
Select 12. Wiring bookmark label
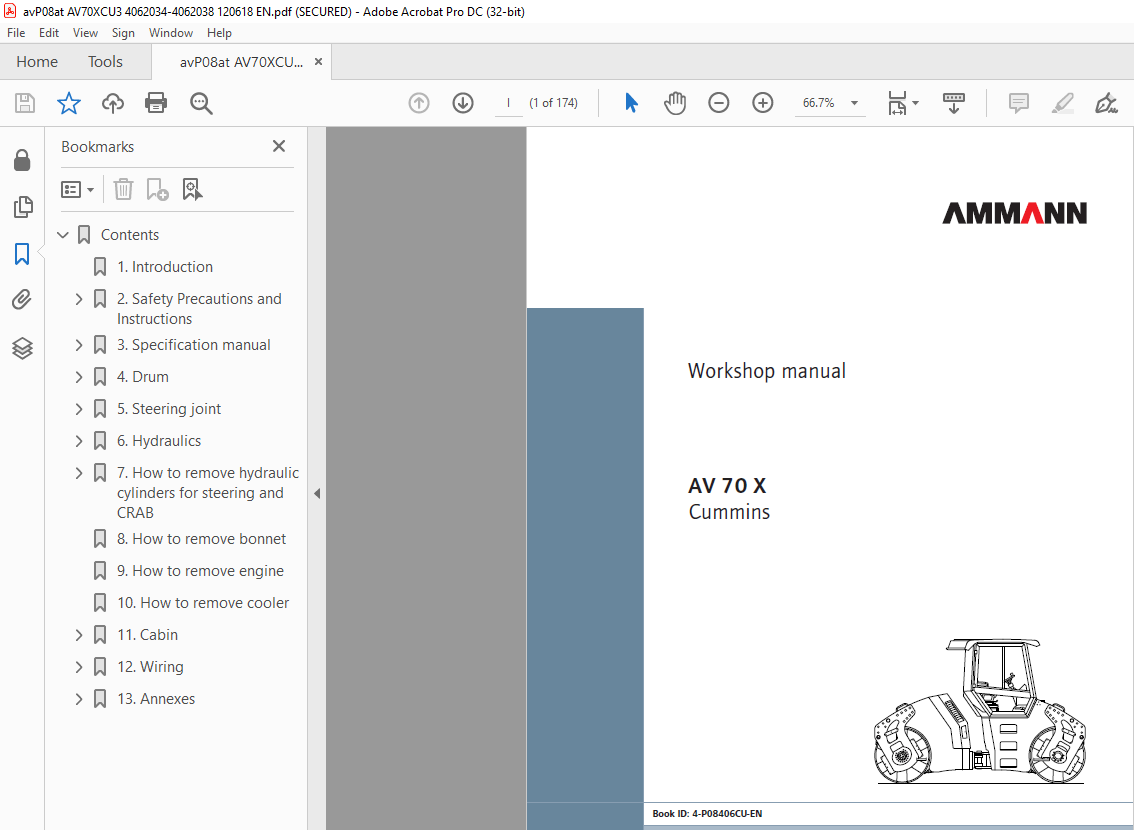(x=150, y=667)
